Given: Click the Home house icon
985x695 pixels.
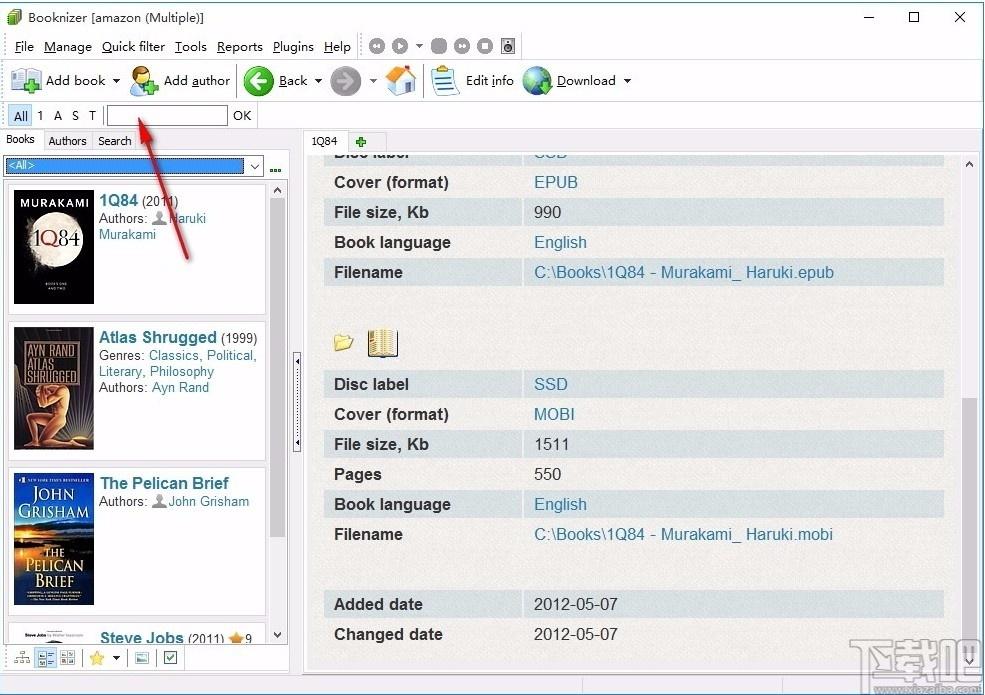Looking at the screenshot, I should pyautogui.click(x=401, y=80).
